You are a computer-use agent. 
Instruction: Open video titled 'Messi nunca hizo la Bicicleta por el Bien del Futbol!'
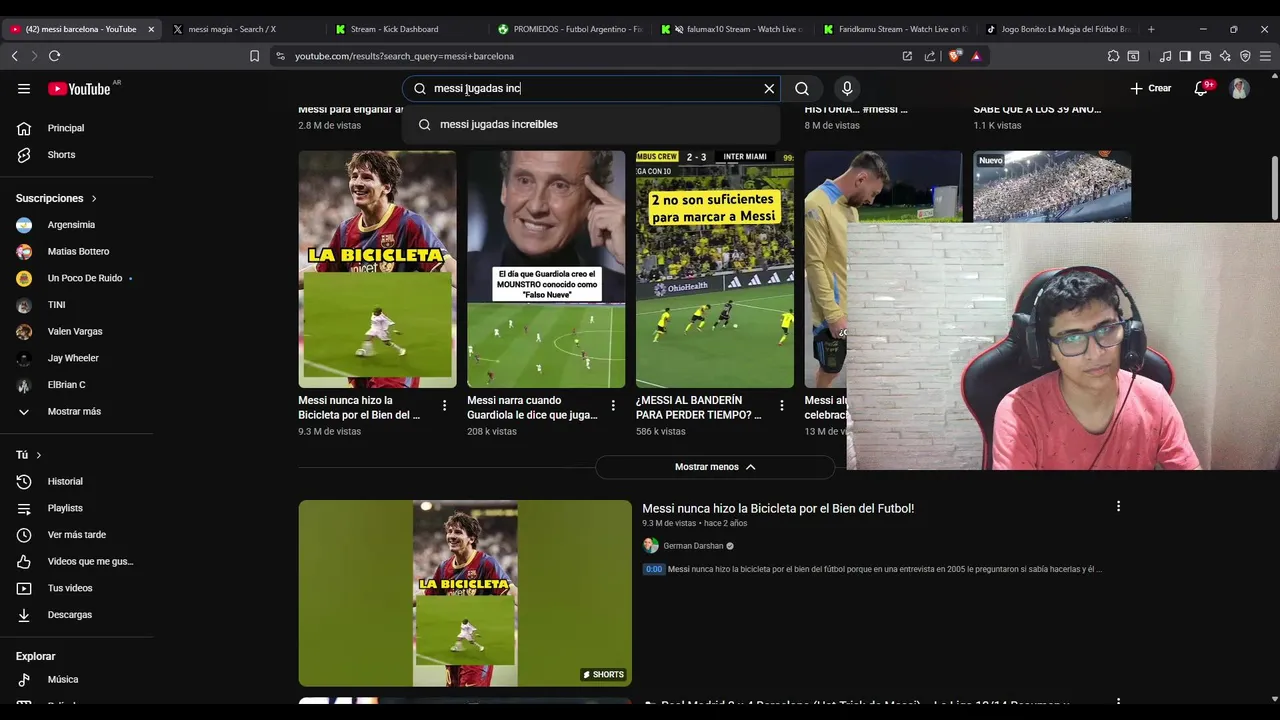[778, 509]
